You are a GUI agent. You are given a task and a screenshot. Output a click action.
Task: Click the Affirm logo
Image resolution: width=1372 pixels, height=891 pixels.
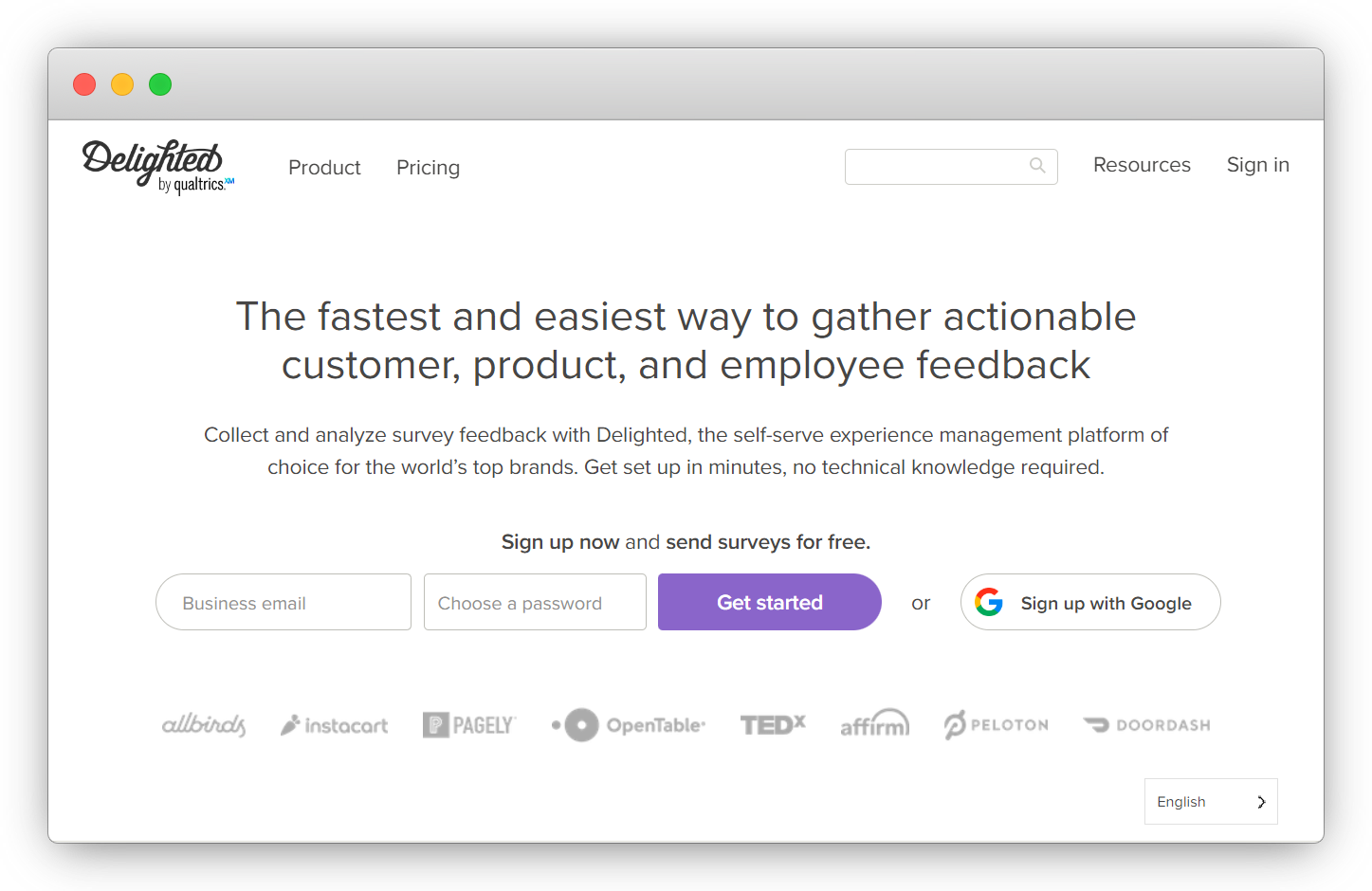[x=875, y=723]
